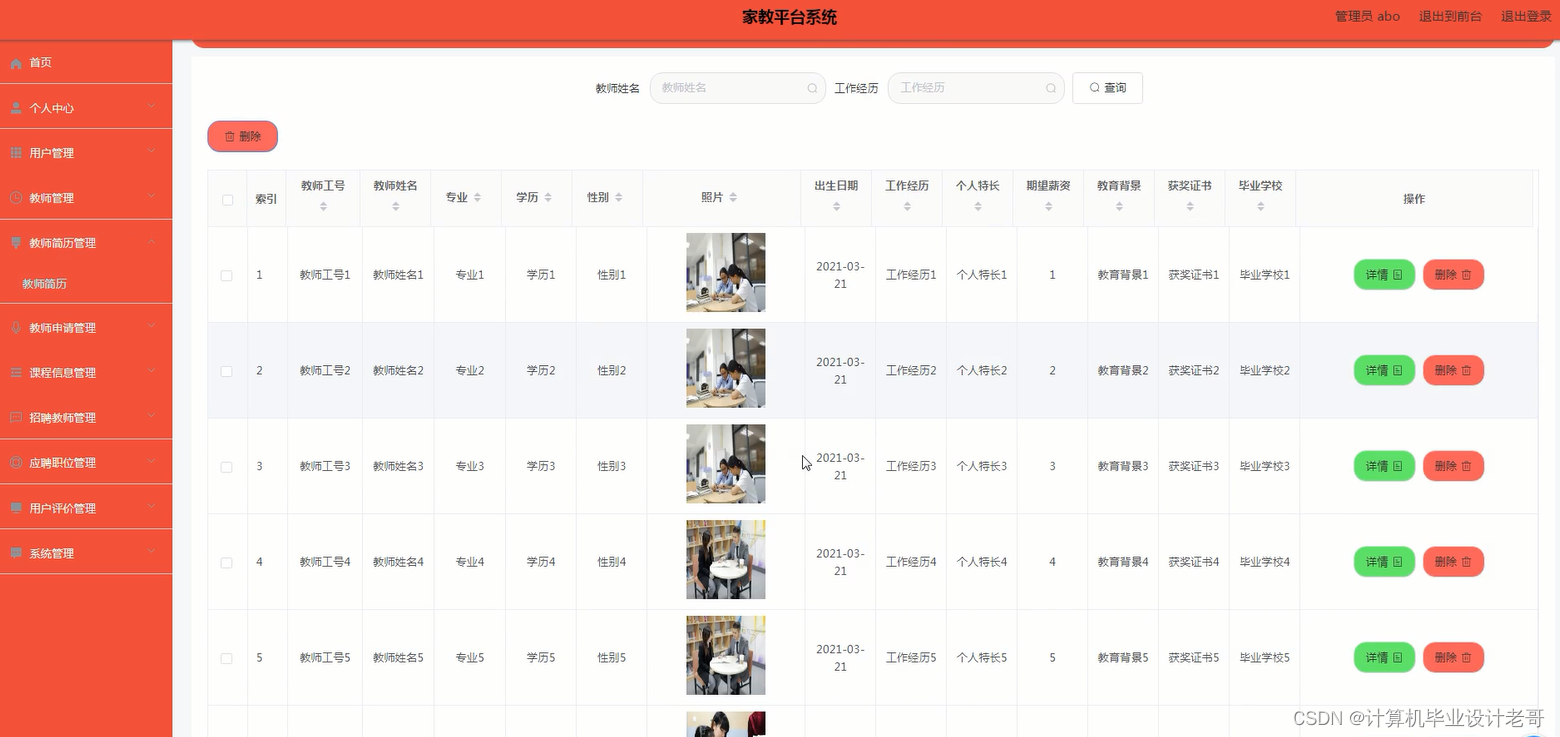Select the list icon beside 课程信息管理
Viewport: 1560px width, 737px height.
pos(14,372)
